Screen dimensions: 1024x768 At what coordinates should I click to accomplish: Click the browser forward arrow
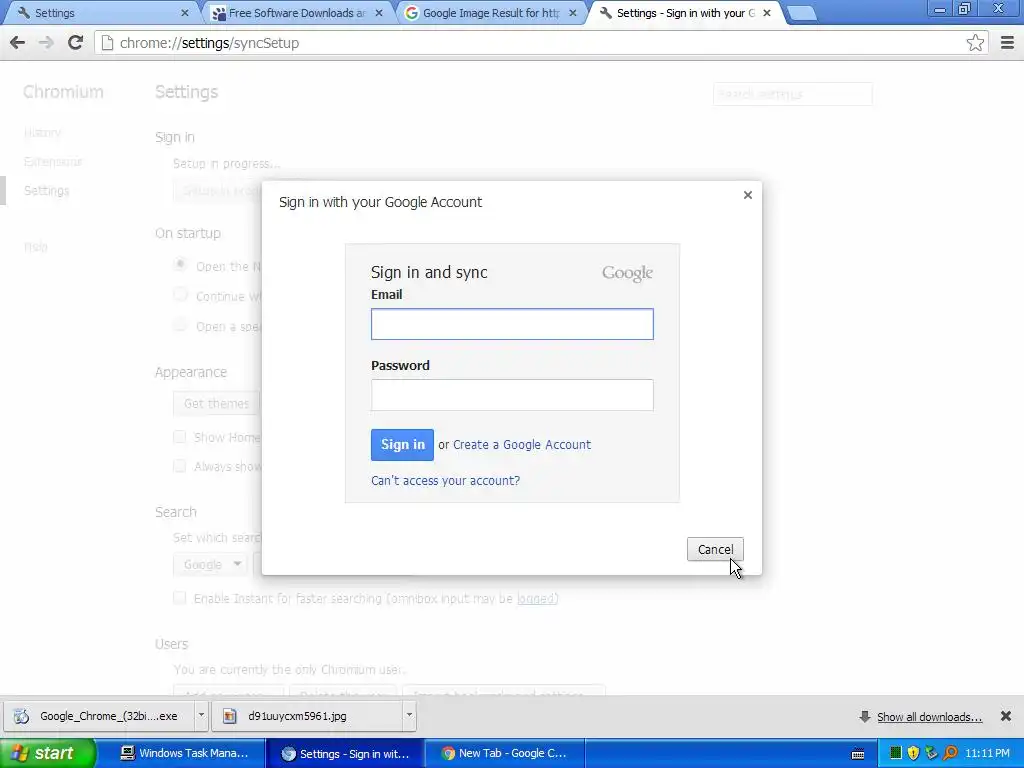[x=46, y=43]
